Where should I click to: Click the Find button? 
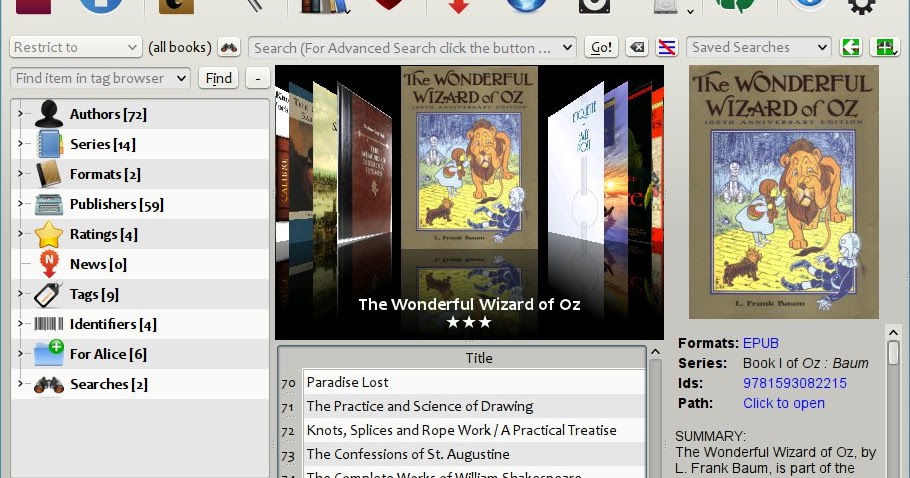click(x=218, y=78)
